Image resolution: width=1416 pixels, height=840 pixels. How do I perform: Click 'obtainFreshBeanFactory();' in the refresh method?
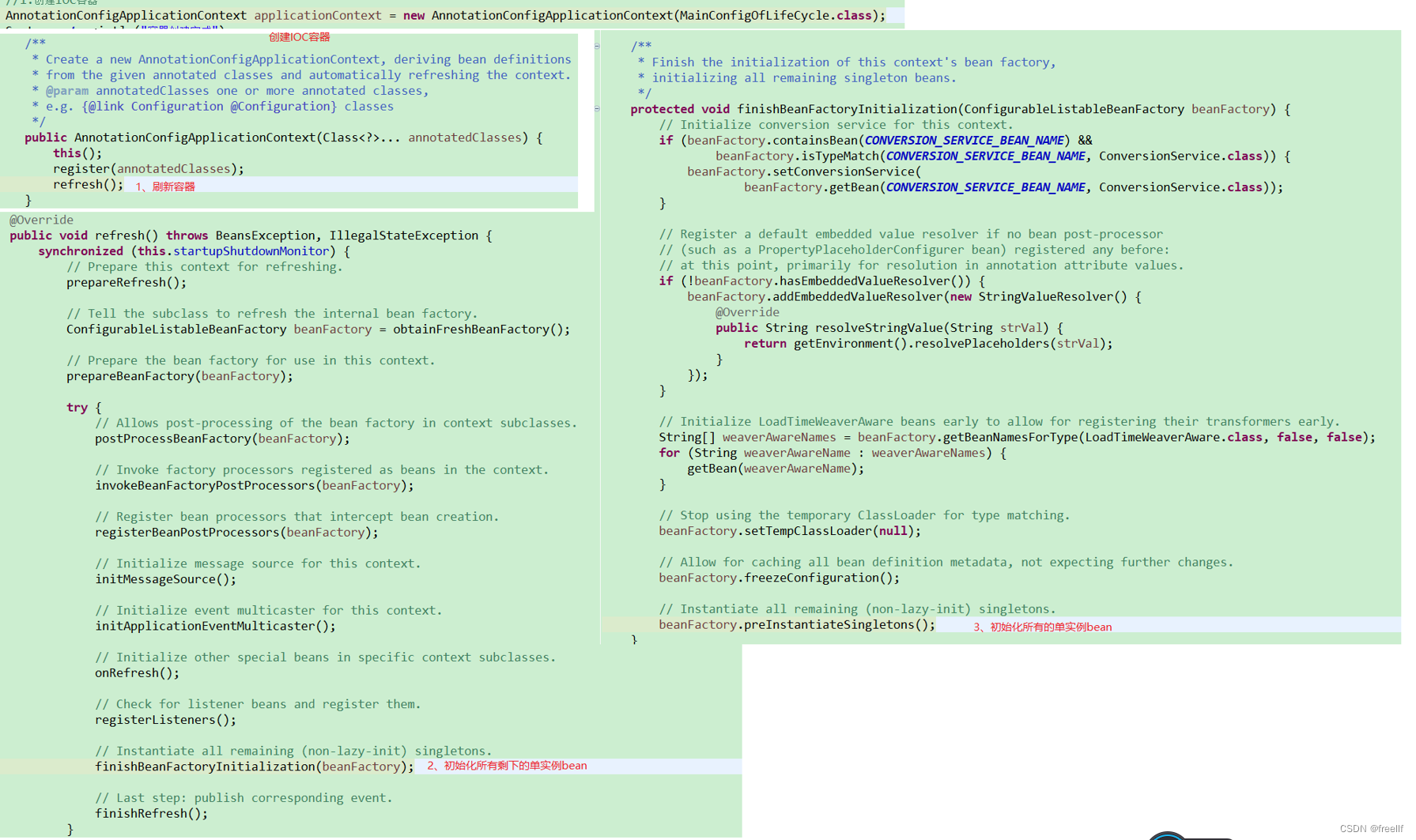pos(481,329)
